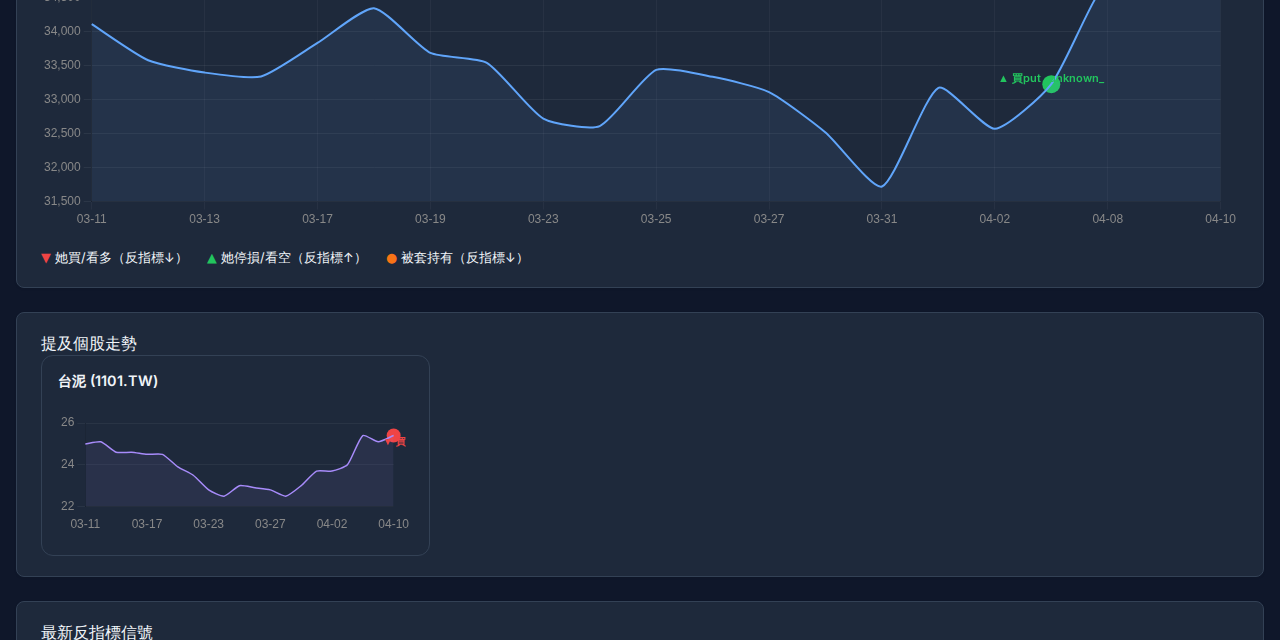Click the 33,000 y-axis label
This screenshot has width=1280, height=640.
[63, 99]
